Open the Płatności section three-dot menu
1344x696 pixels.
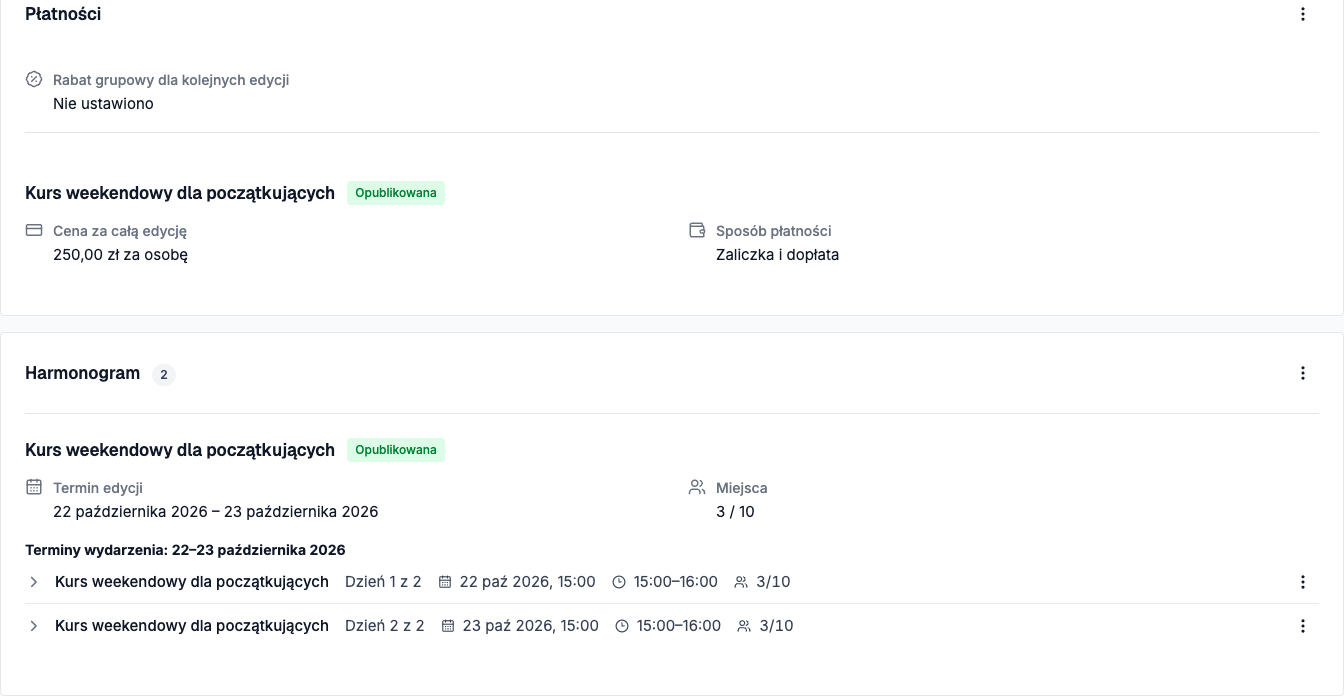[1302, 14]
